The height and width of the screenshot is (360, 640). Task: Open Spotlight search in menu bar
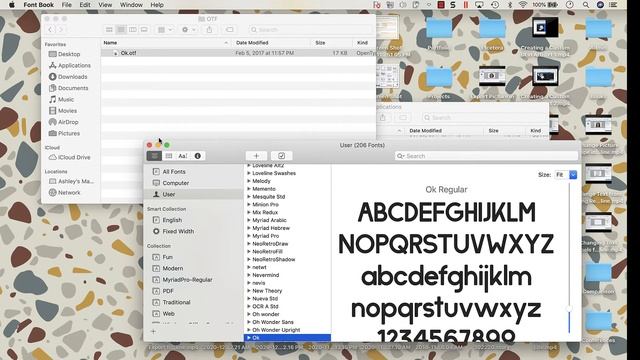point(586,5)
